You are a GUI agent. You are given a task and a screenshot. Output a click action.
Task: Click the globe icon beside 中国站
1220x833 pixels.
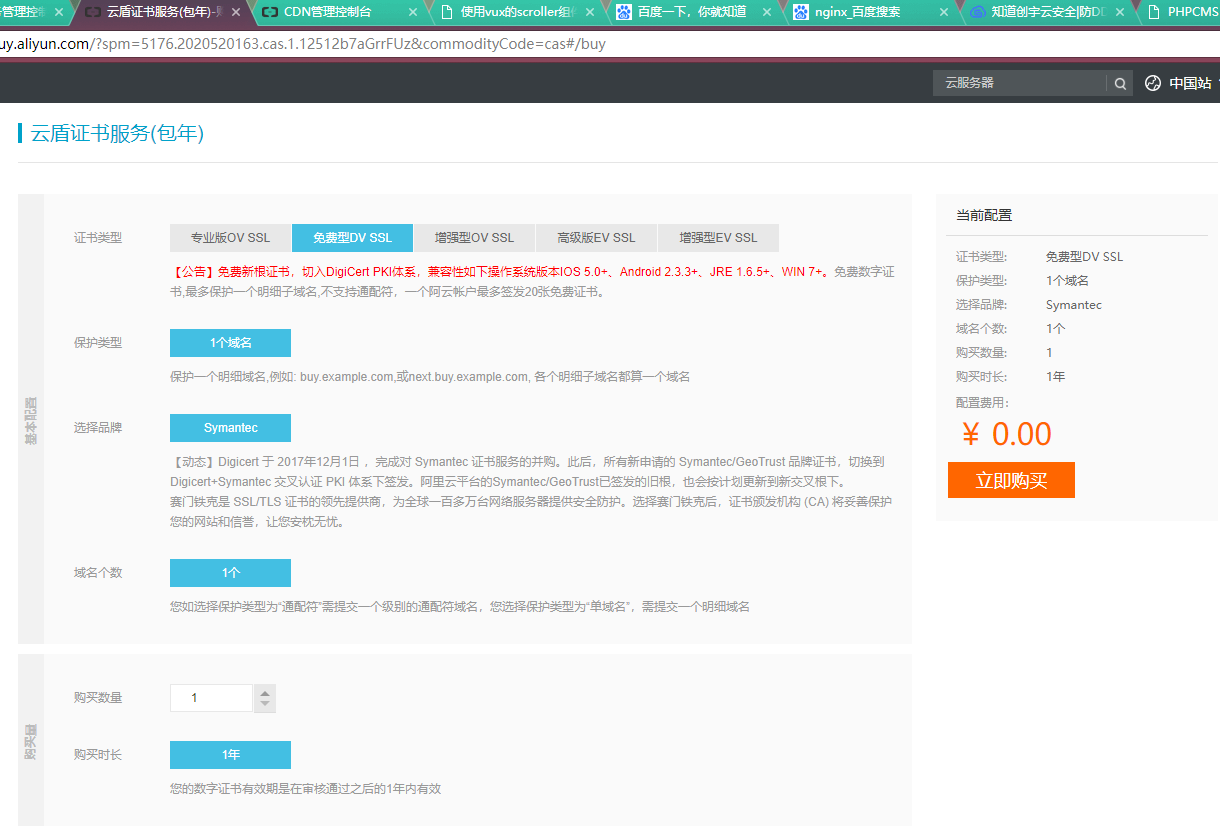(1153, 83)
